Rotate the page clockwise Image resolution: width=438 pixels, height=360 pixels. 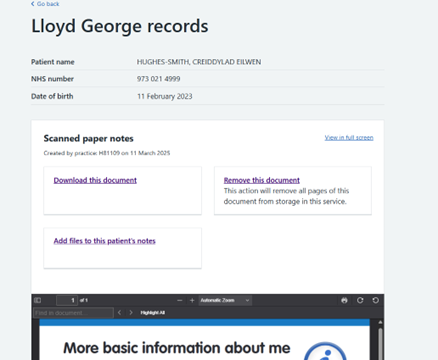(x=360, y=300)
